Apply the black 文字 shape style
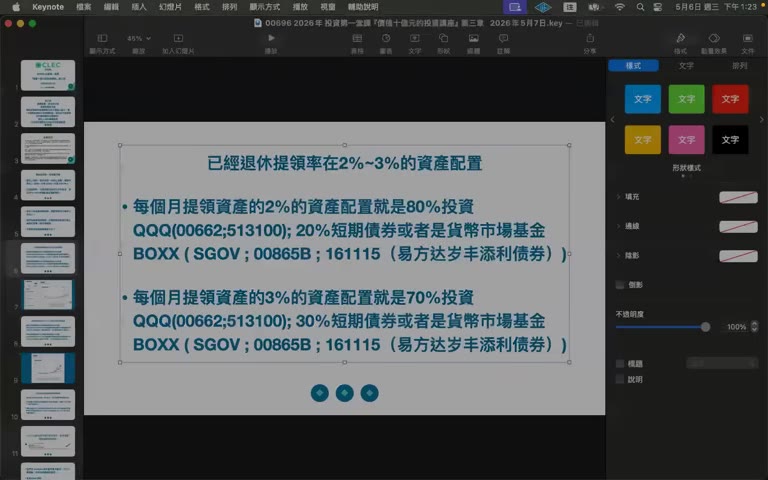This screenshot has width=768, height=480. (x=730, y=140)
